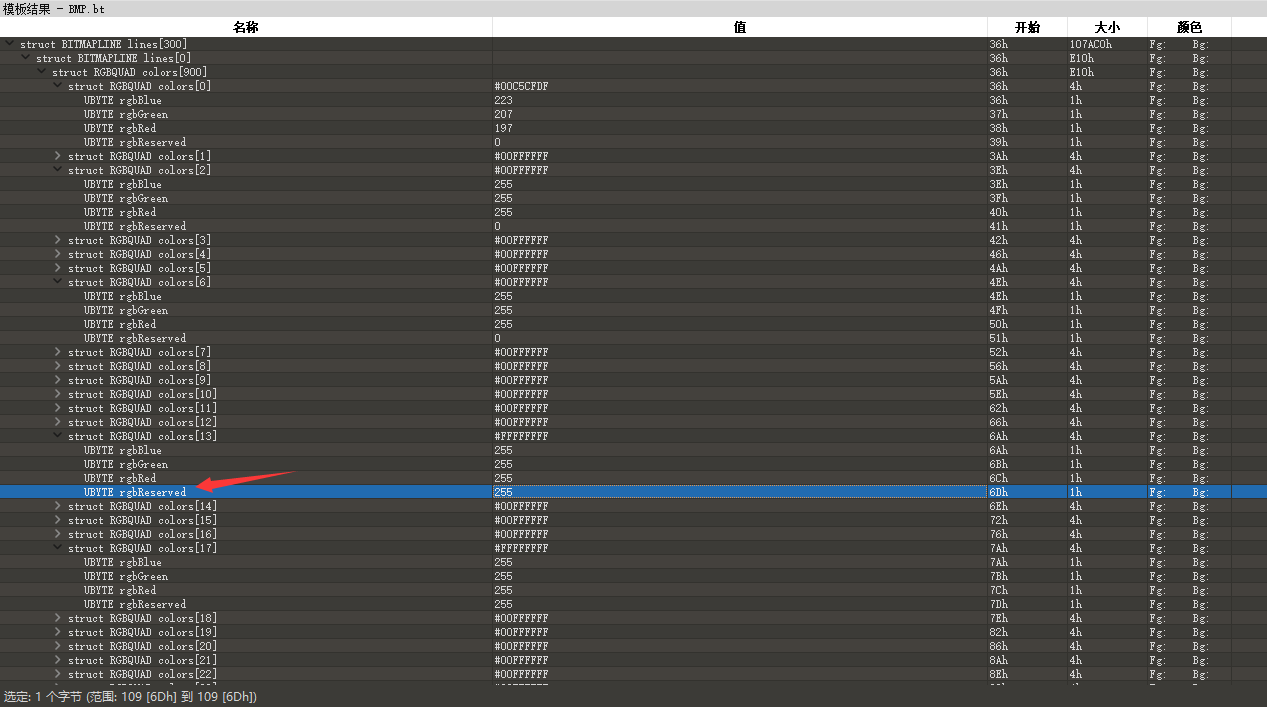Collapse struct RGBQUAD colors[17]
The image size is (1267, 707).
tap(57, 547)
